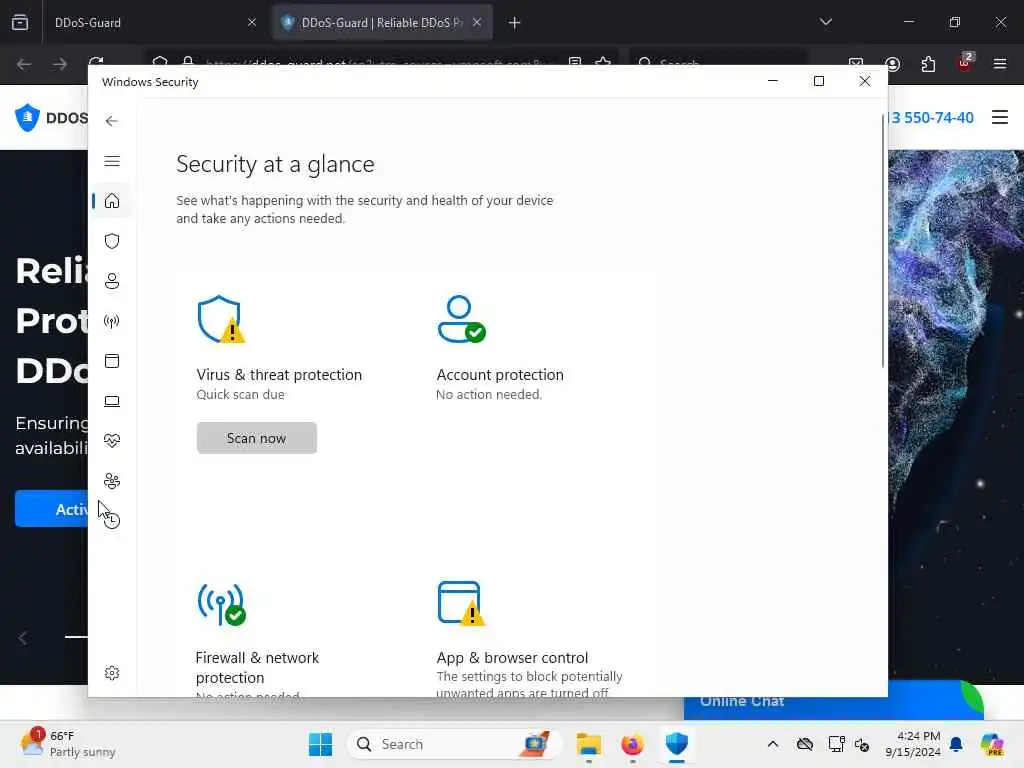The width and height of the screenshot is (1024, 768).
Task: Open the Windows Start menu
Action: tap(320, 744)
